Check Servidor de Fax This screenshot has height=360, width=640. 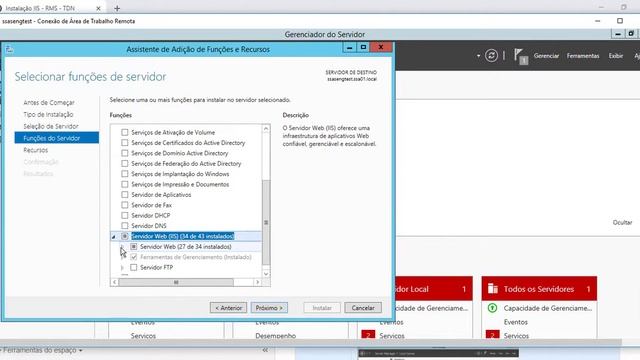[124, 205]
